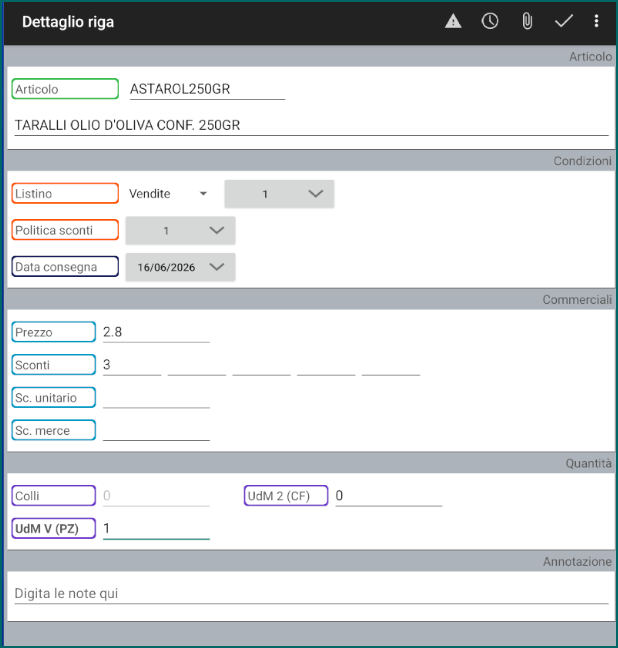Click the Sc. merce input field

pos(156,431)
